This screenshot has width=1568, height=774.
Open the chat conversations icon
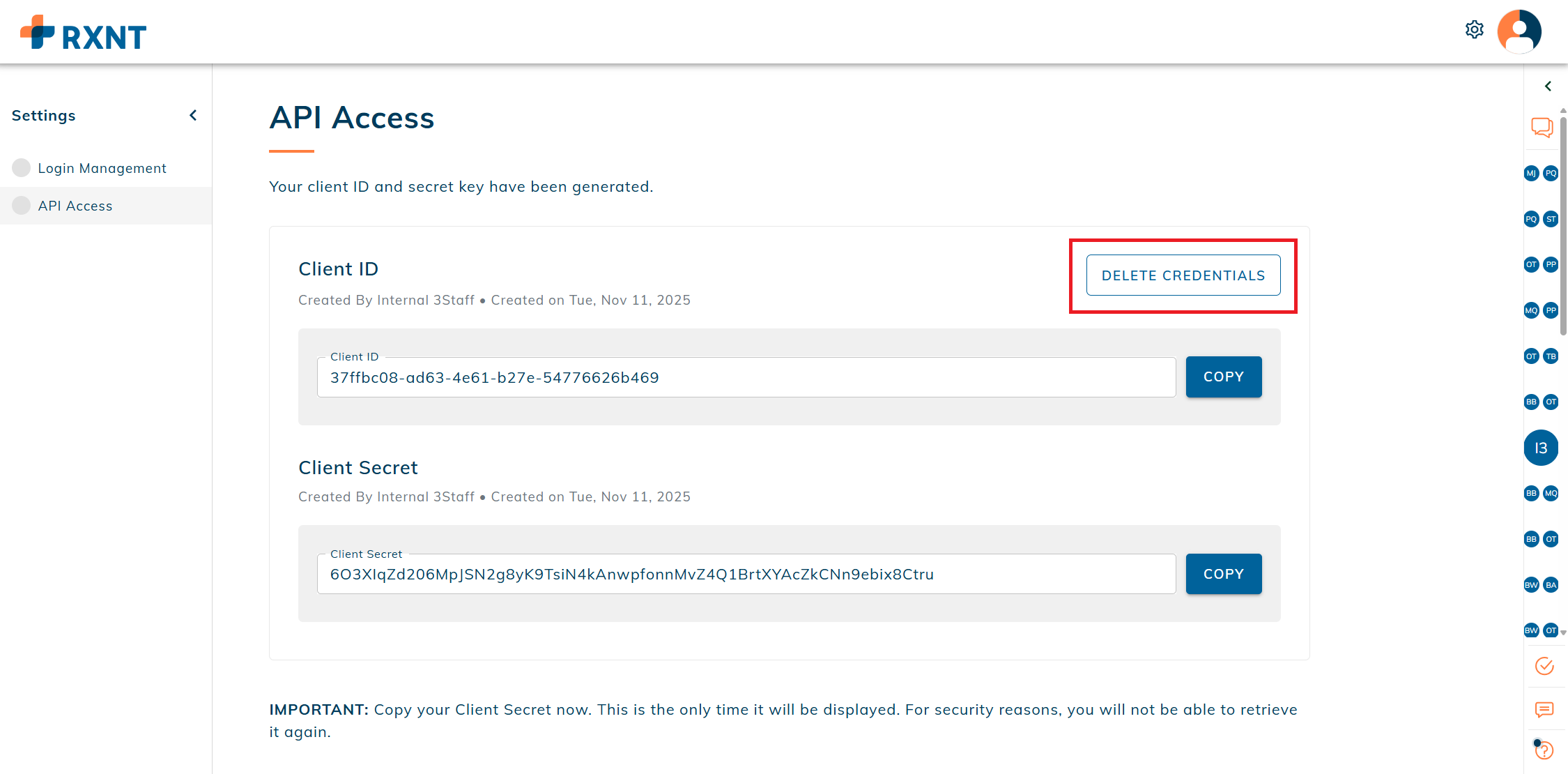pos(1542,128)
